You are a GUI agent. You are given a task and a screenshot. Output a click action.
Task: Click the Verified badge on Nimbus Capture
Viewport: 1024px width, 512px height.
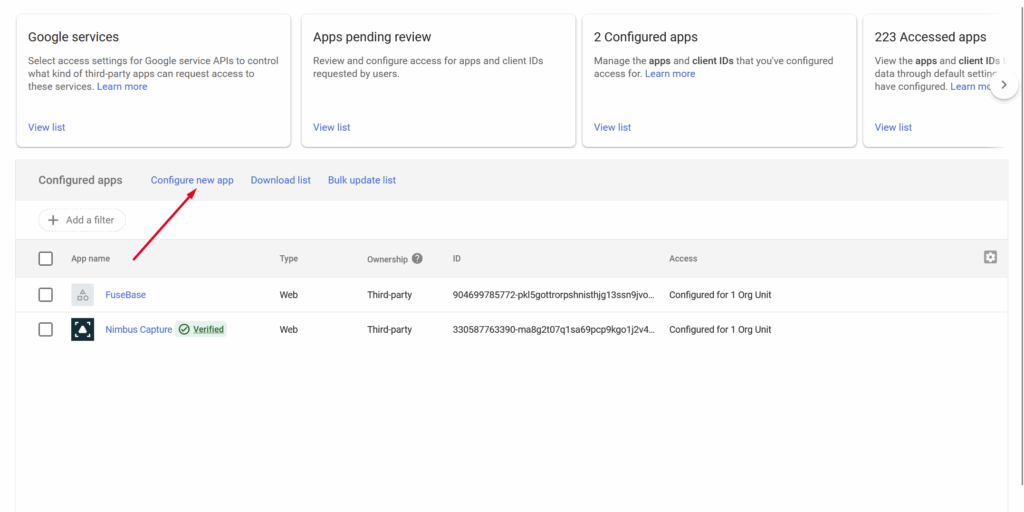click(x=201, y=329)
